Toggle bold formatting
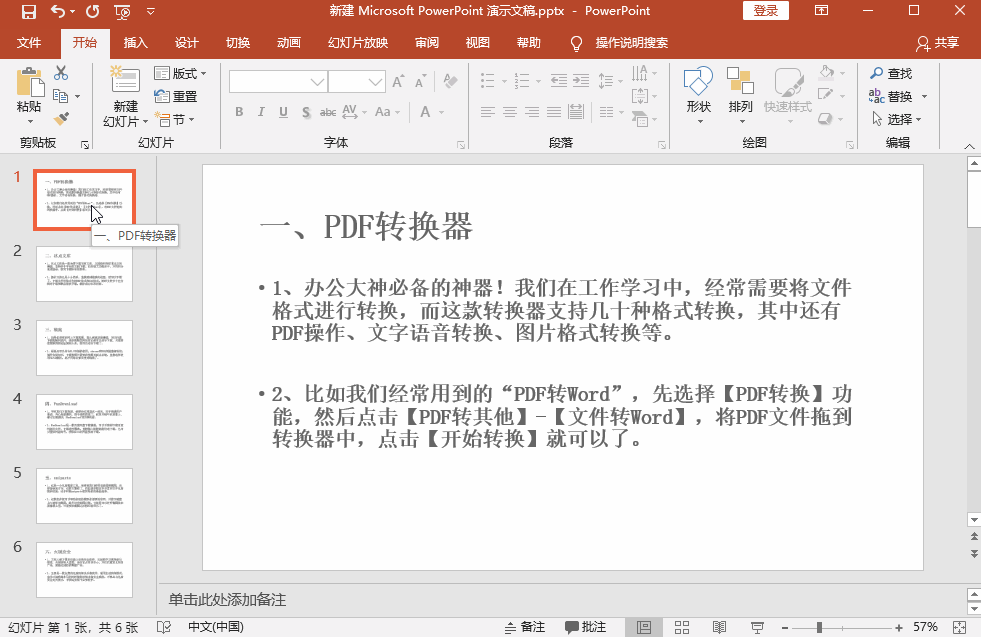 239,112
